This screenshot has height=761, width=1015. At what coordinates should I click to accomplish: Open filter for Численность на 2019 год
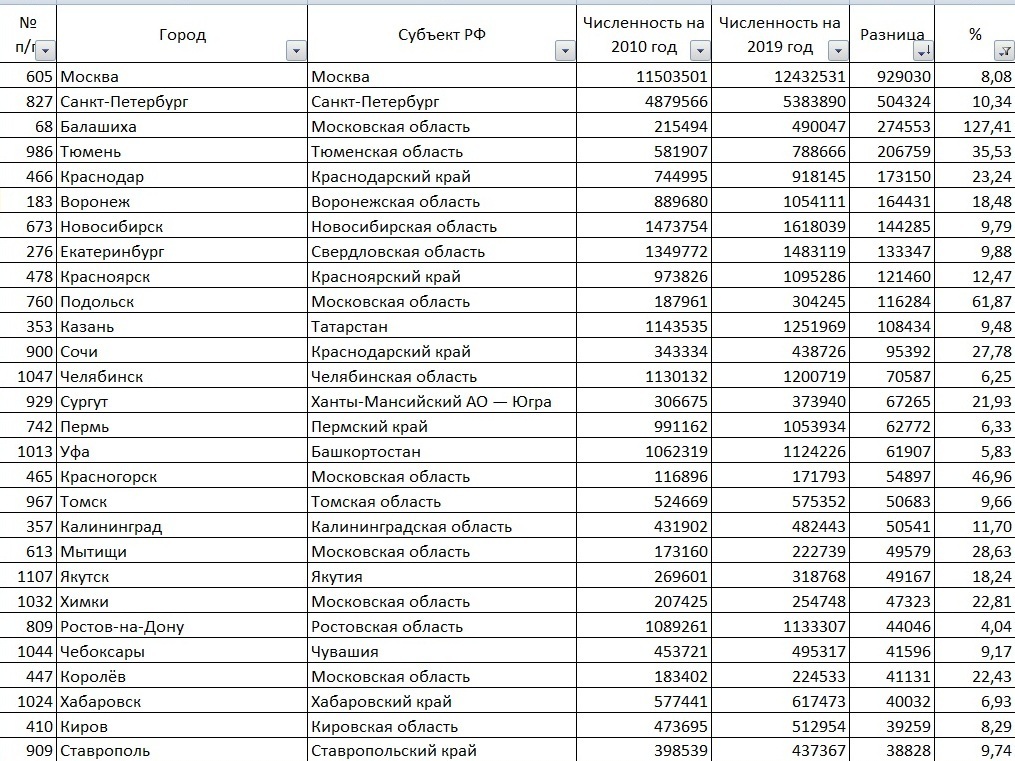coord(837,51)
